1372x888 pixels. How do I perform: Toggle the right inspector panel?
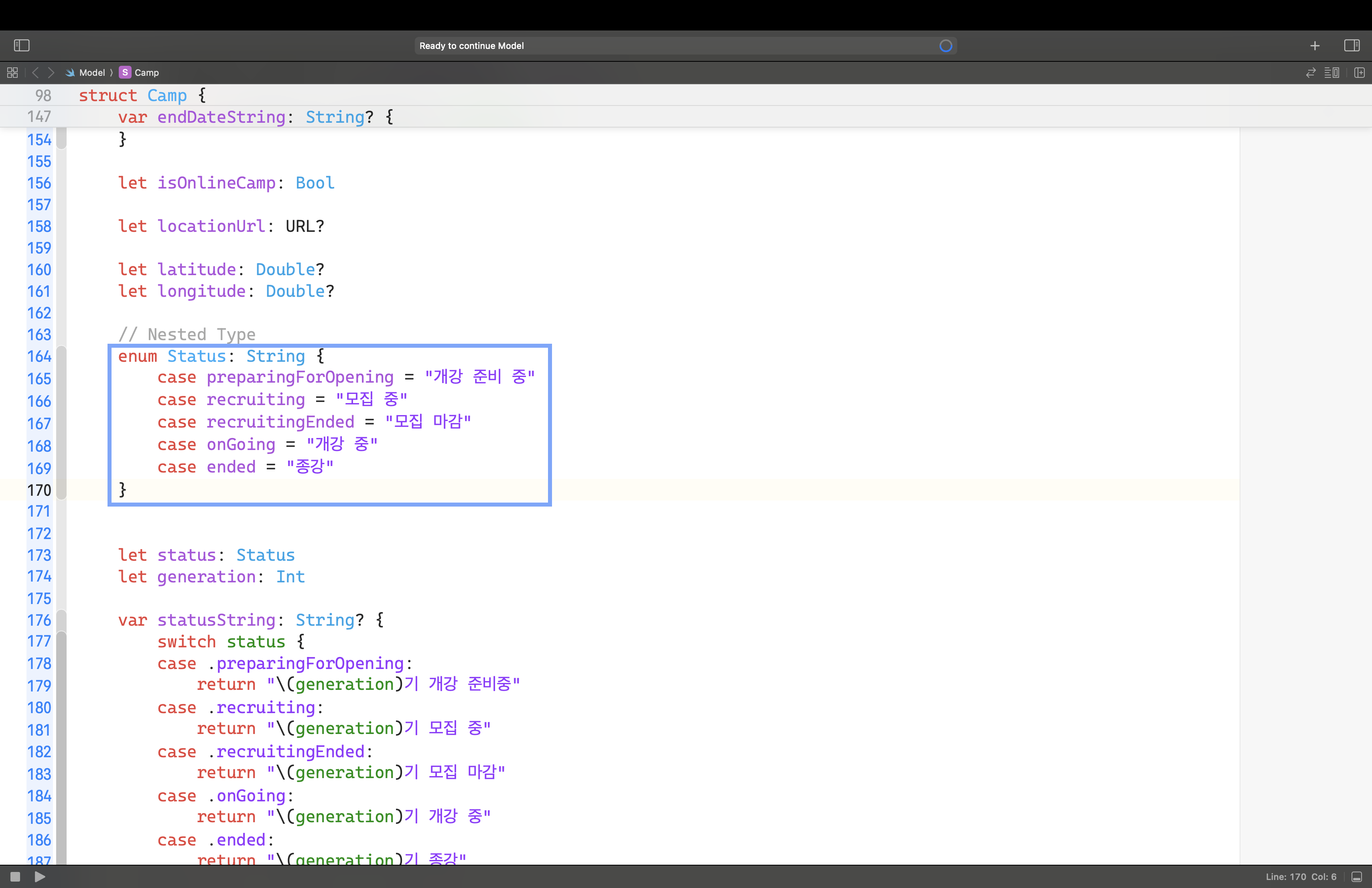click(x=1351, y=46)
